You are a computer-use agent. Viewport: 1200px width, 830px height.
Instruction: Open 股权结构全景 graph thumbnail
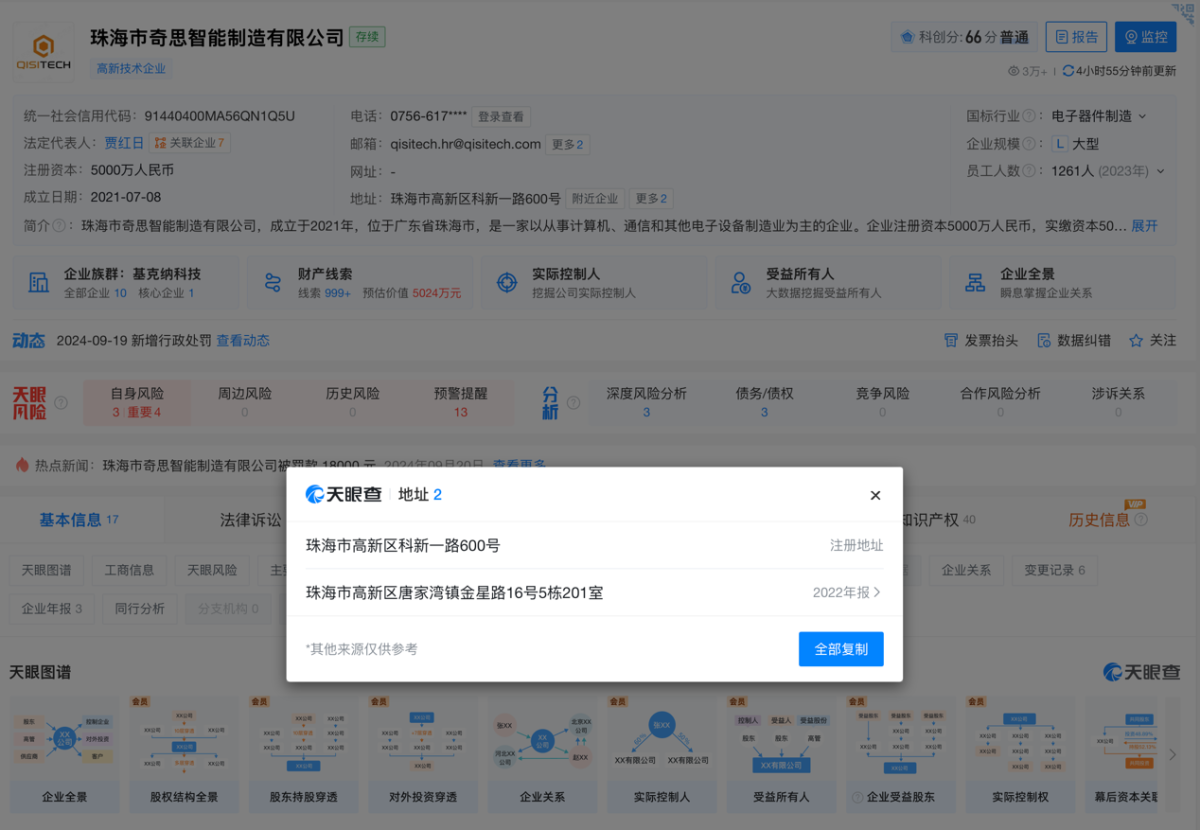point(183,753)
